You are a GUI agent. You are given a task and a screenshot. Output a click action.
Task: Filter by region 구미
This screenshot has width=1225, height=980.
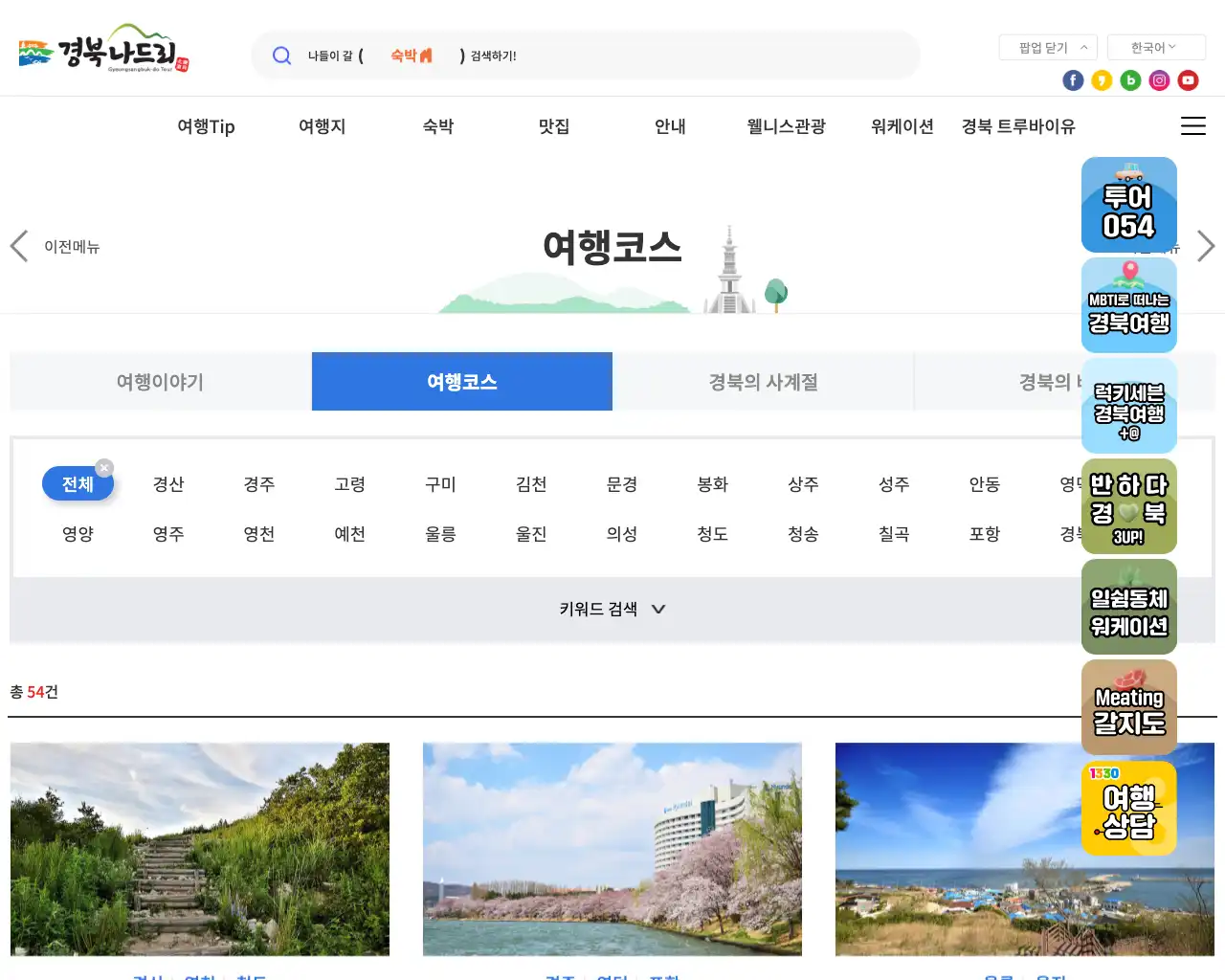[x=440, y=484]
